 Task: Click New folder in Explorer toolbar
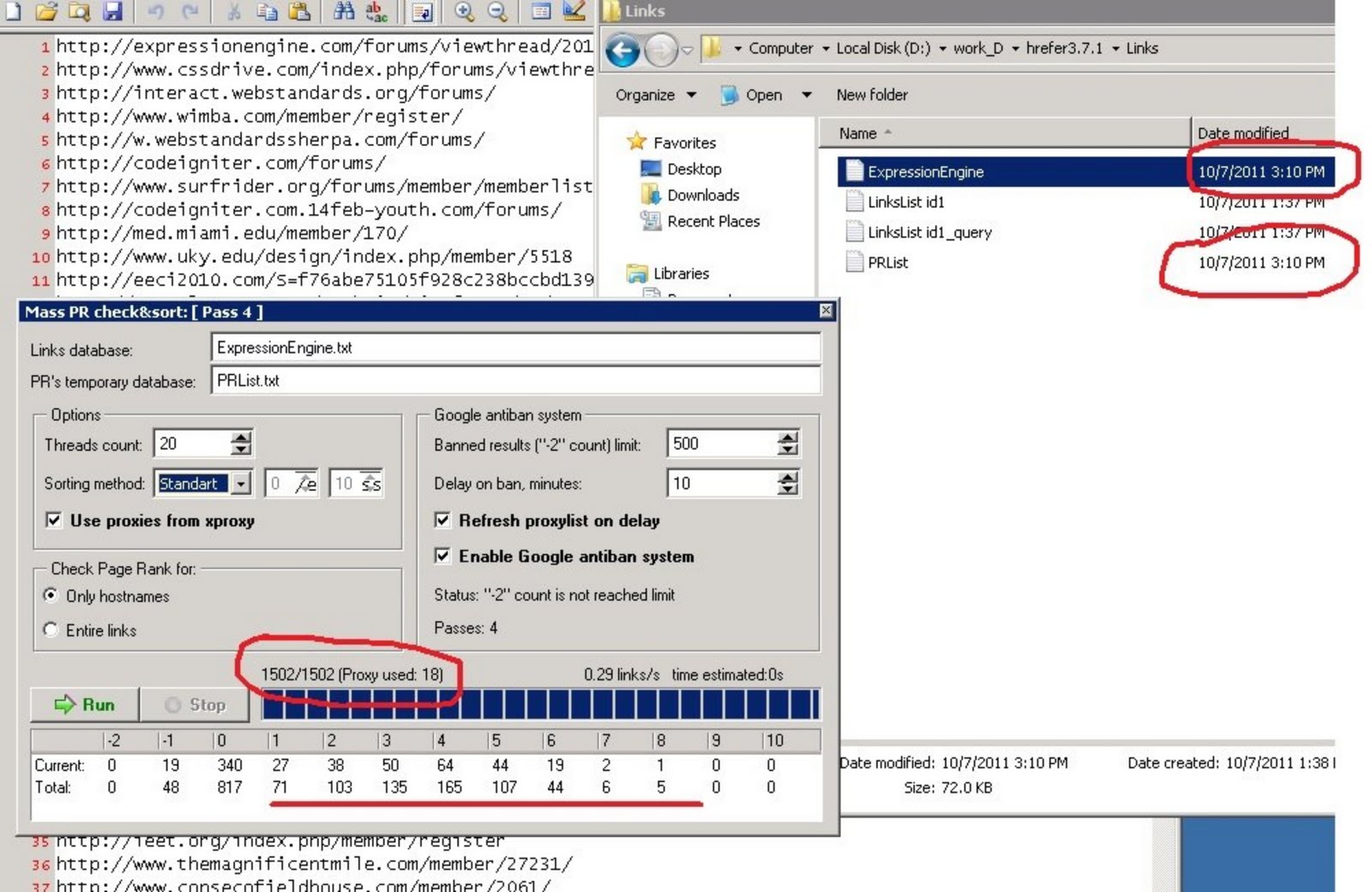872,94
